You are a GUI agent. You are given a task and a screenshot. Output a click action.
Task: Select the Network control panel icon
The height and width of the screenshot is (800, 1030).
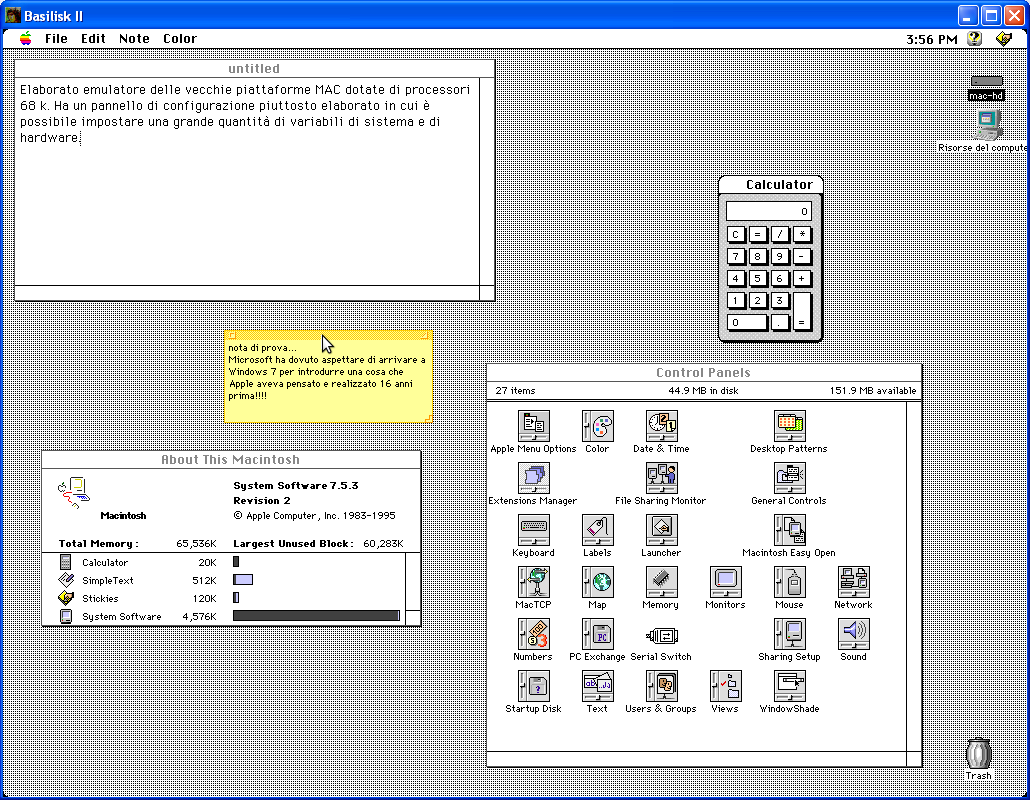coord(853,581)
